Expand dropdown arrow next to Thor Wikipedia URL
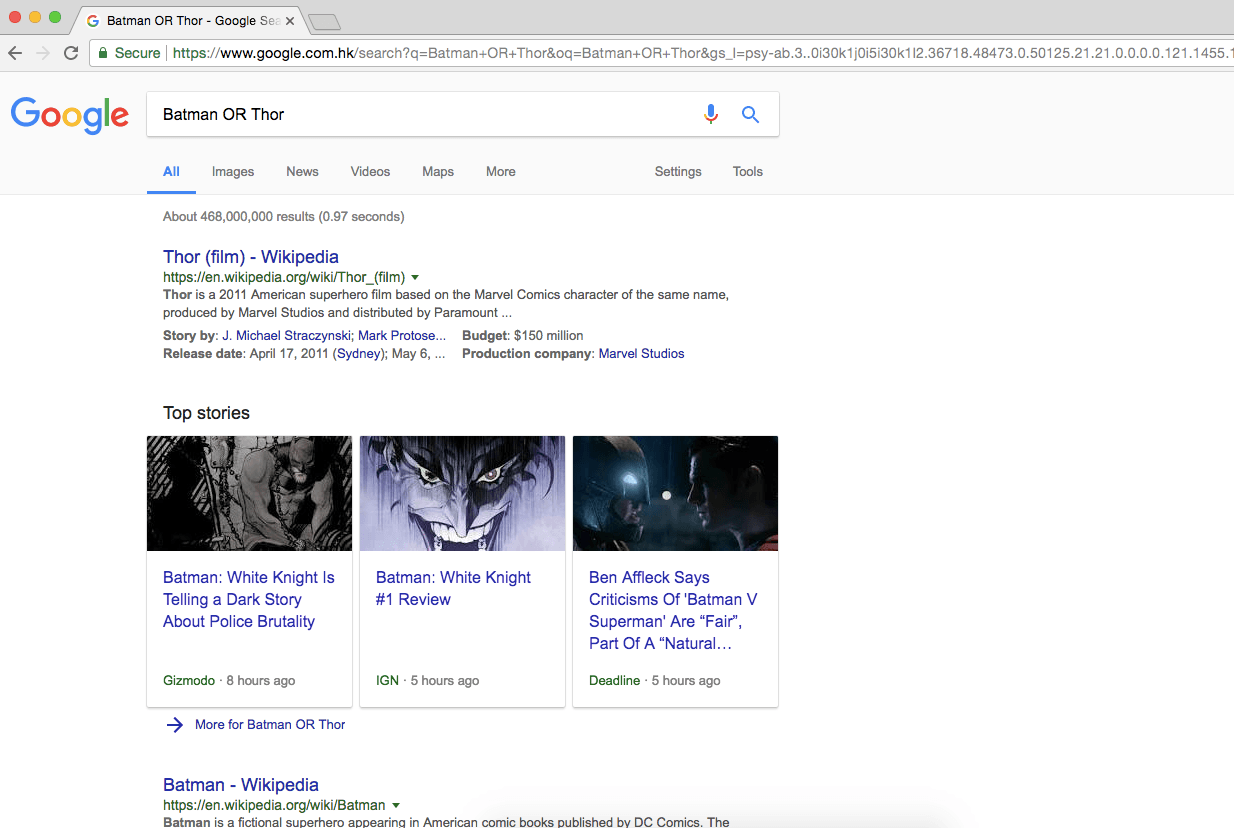Viewport: 1234px width, 828px height. pos(415,277)
